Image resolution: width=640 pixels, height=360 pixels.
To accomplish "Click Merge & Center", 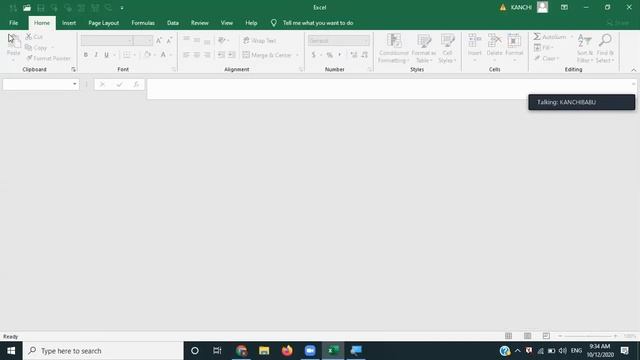I will (x=267, y=55).
